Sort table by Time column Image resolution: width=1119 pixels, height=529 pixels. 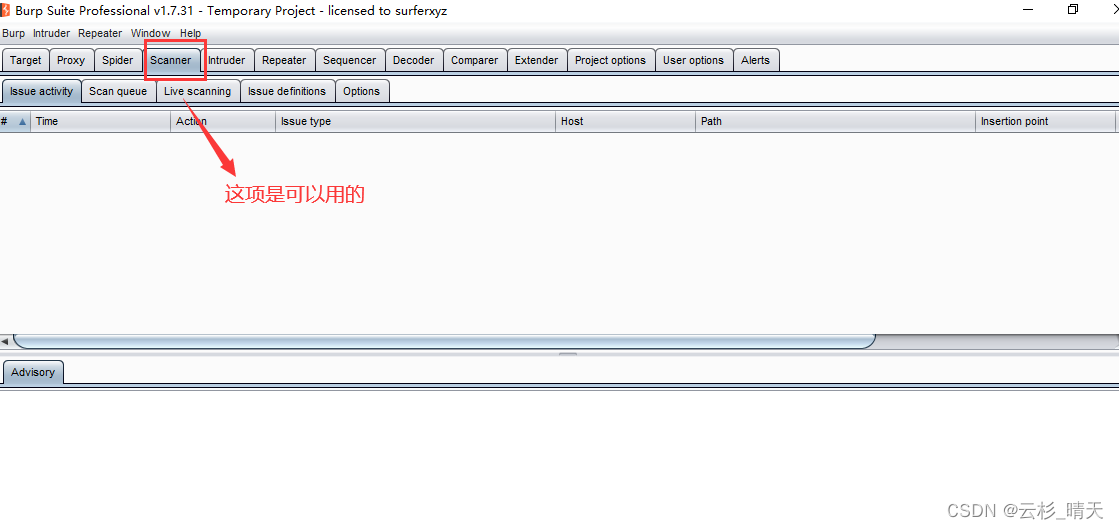pos(100,121)
